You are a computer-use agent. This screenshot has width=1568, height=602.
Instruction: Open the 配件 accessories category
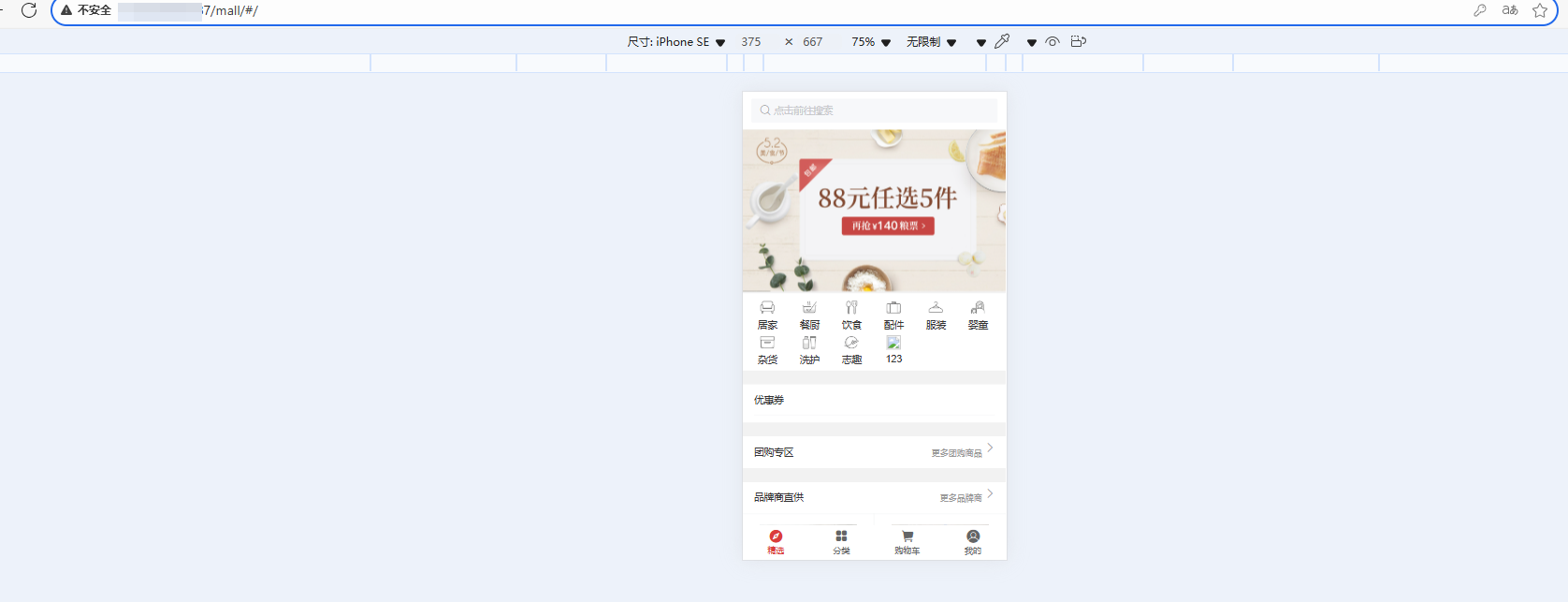(893, 315)
